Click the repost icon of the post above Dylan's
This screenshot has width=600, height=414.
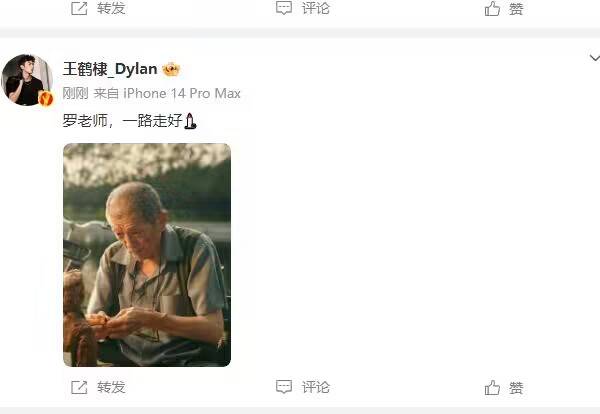tap(79, 8)
